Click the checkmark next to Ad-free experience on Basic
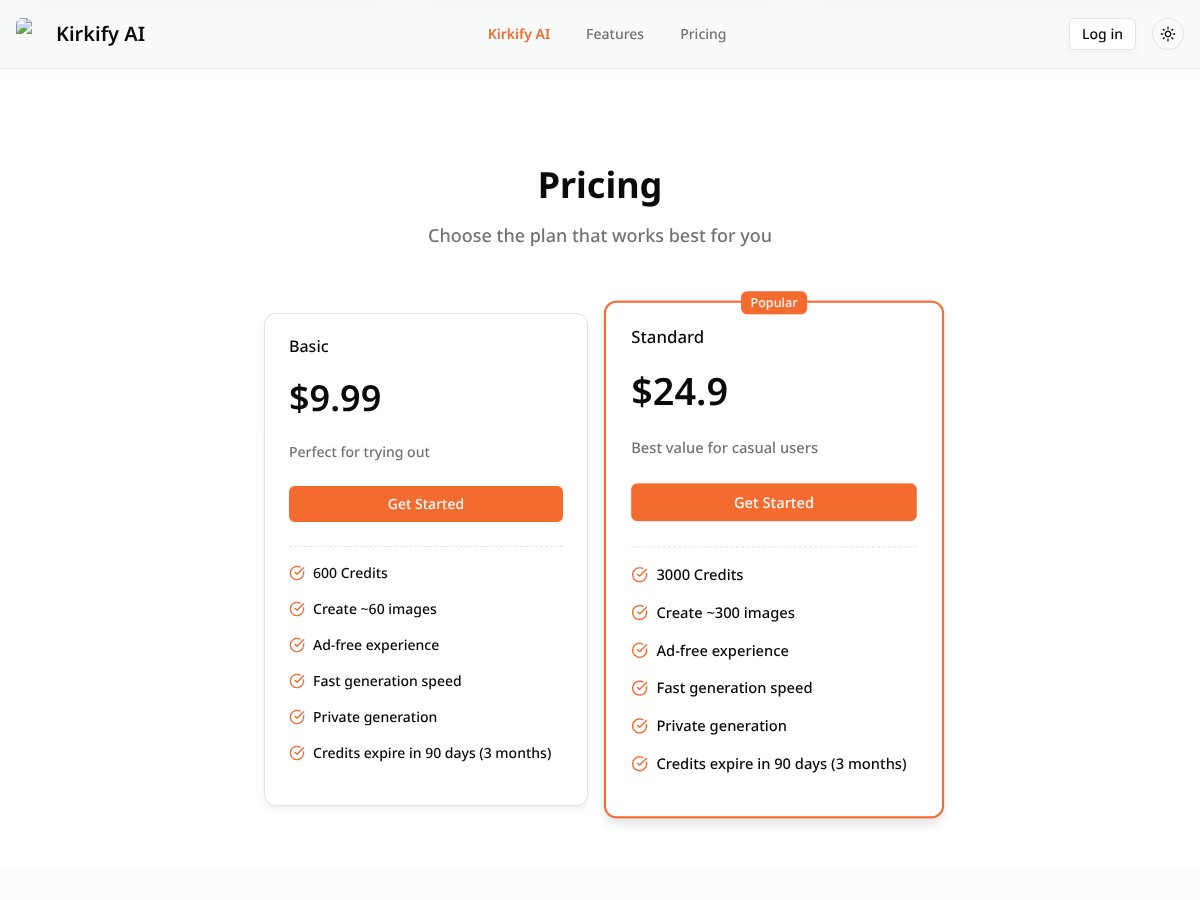 [x=297, y=644]
